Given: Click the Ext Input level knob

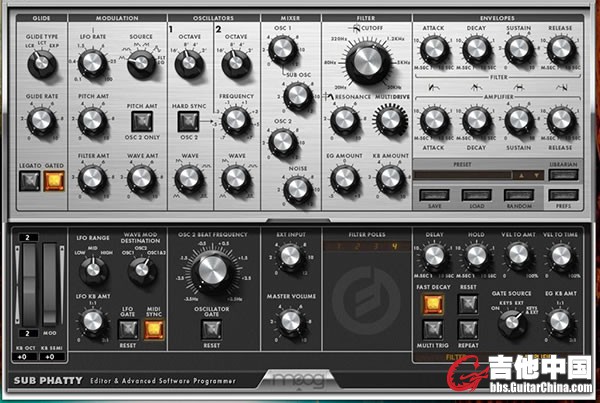Looking at the screenshot, I should point(290,256).
